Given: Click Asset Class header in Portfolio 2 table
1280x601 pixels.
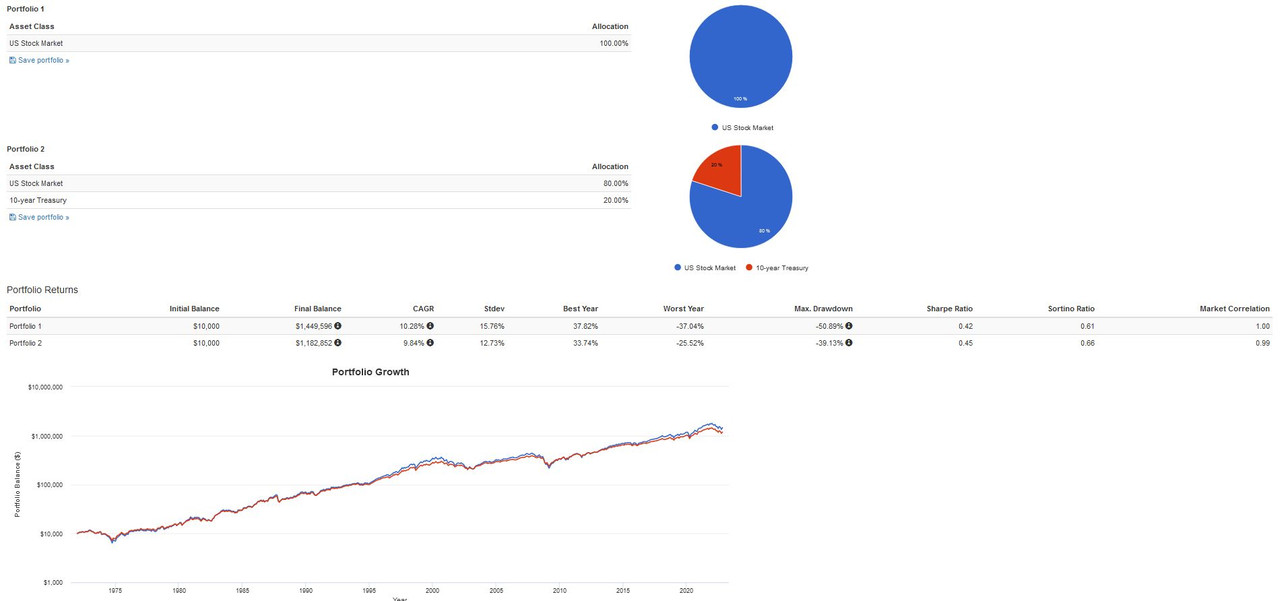Looking at the screenshot, I should [32, 166].
